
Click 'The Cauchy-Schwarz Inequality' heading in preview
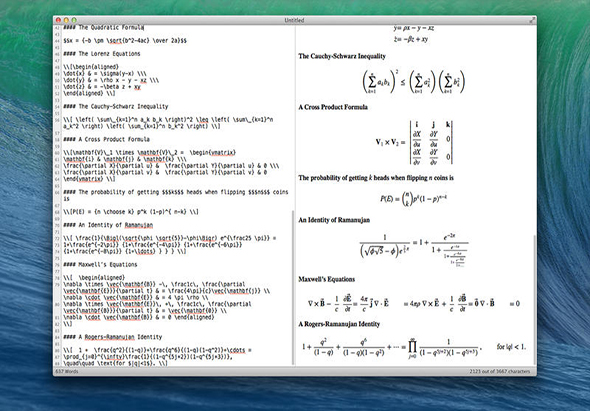point(342,56)
